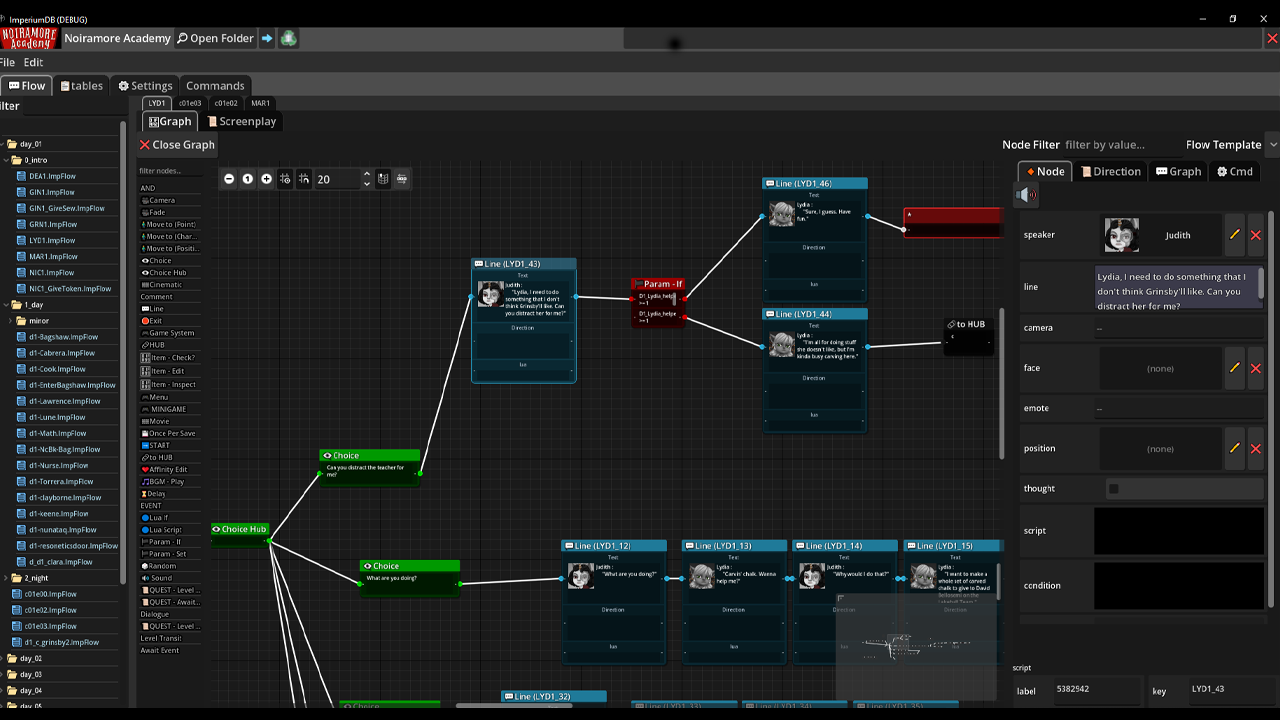
Task: Clear speaker with red X icon
Action: pos(1256,235)
